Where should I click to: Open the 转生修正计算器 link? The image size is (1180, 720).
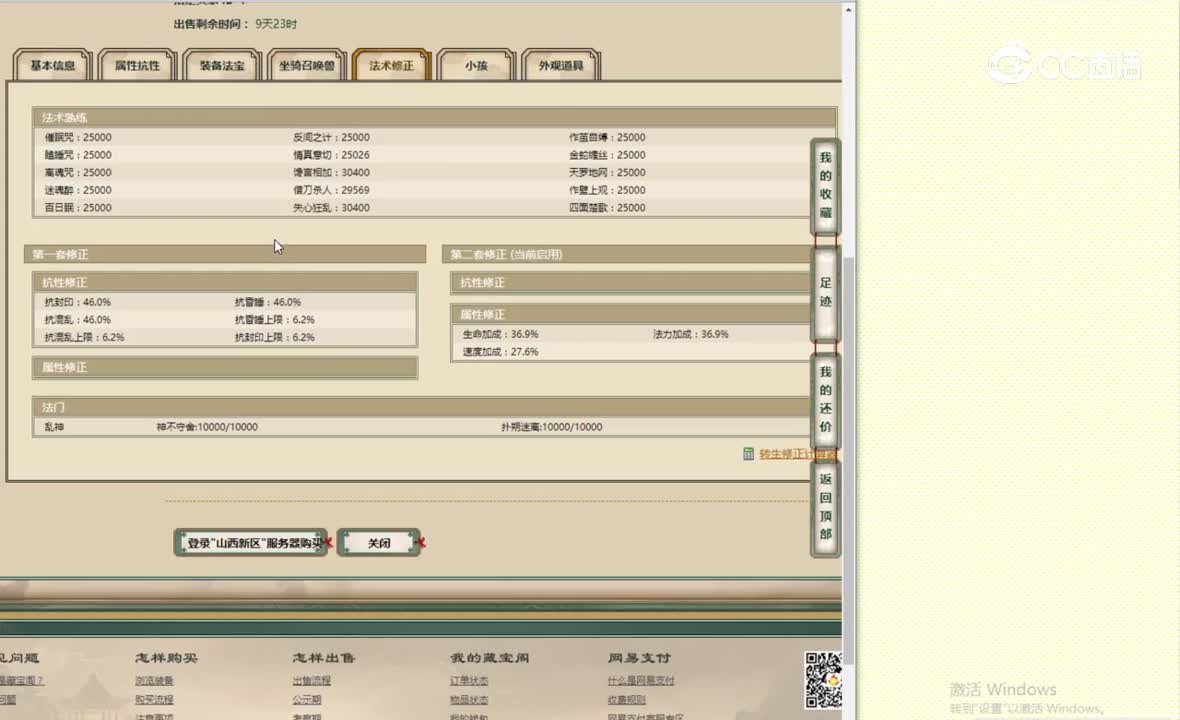click(797, 454)
